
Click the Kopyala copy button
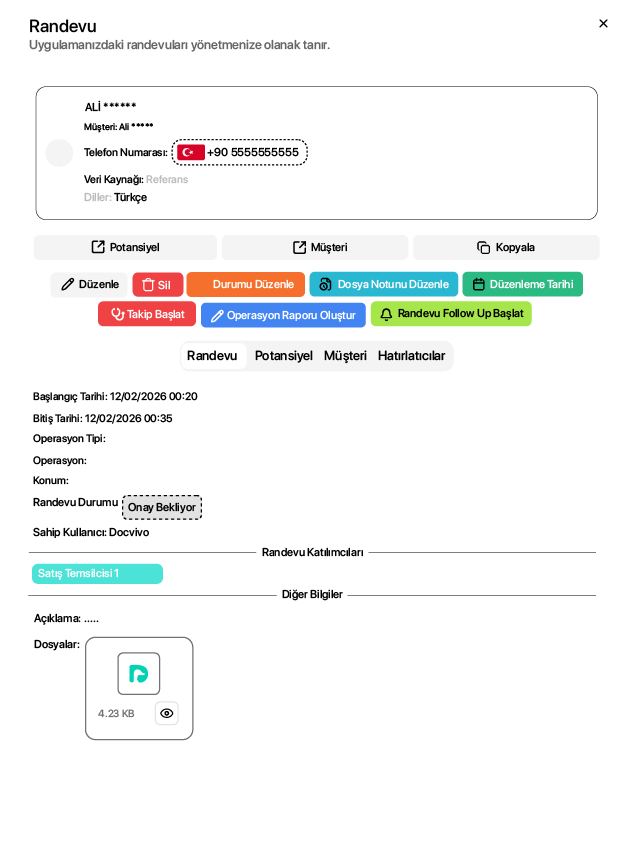click(506, 247)
